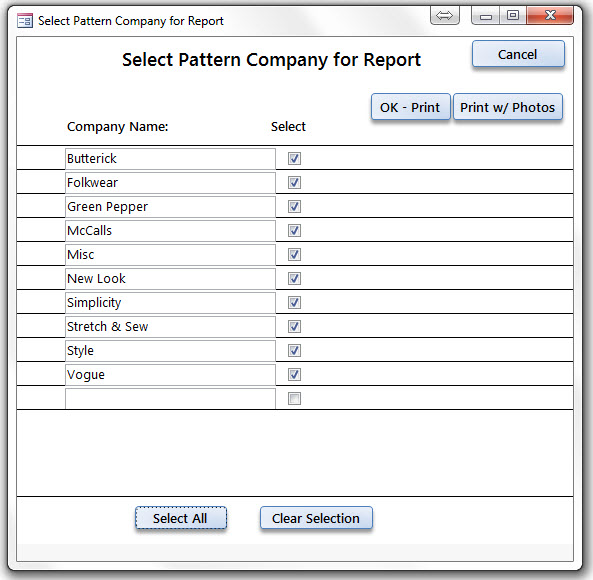The width and height of the screenshot is (593, 580).
Task: Deselect the Green Pepper checkbox
Action: pyautogui.click(x=294, y=206)
